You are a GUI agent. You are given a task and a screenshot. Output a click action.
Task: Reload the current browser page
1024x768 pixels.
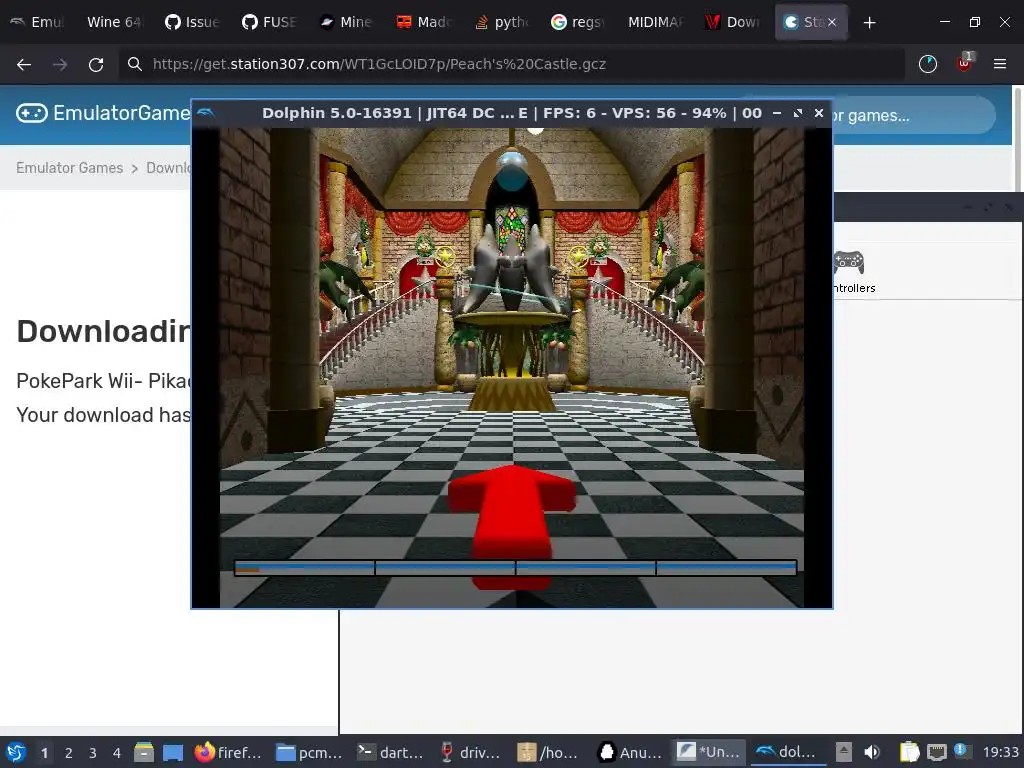click(96, 64)
